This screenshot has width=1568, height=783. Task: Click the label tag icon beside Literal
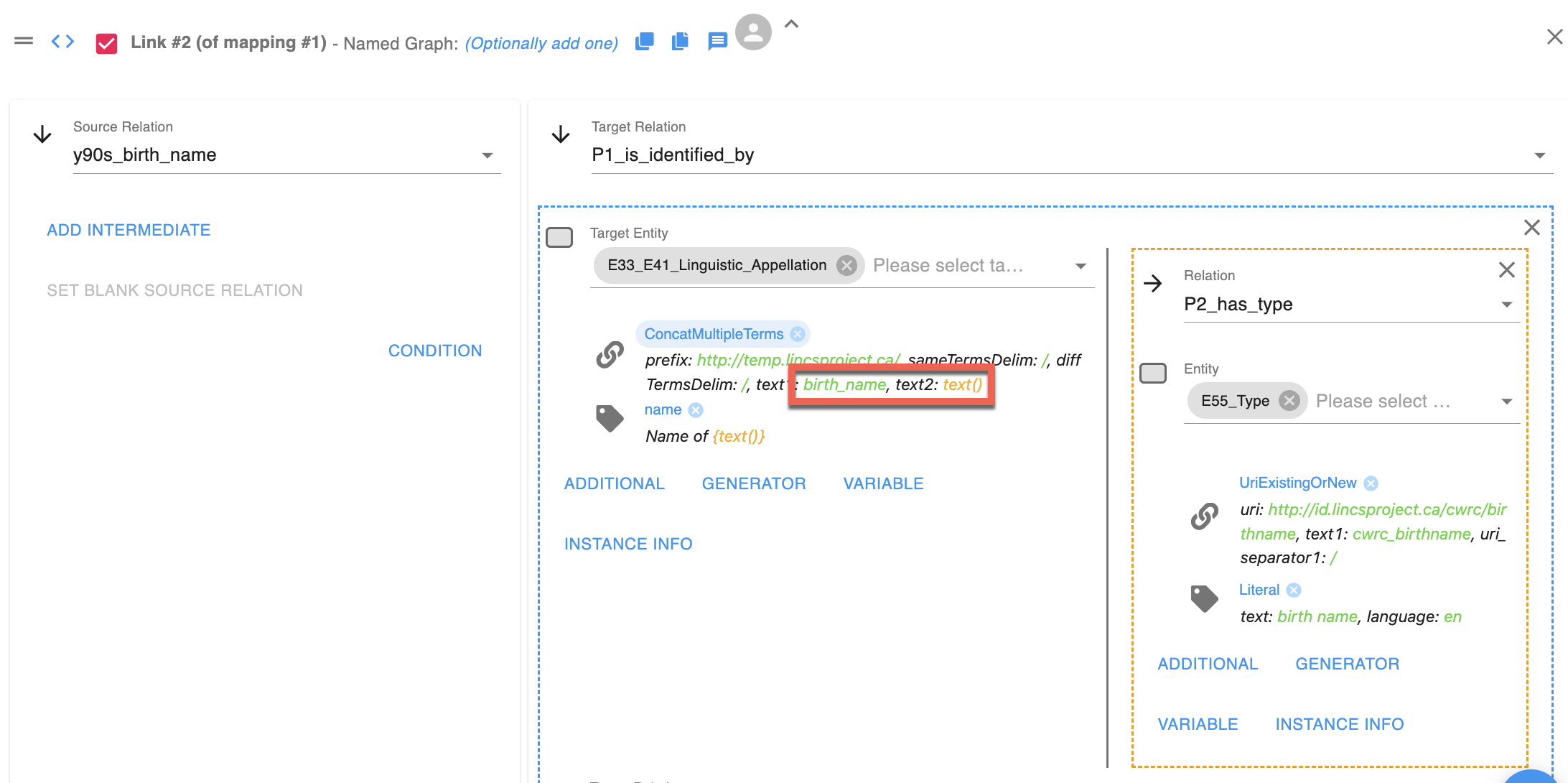[x=1204, y=598]
